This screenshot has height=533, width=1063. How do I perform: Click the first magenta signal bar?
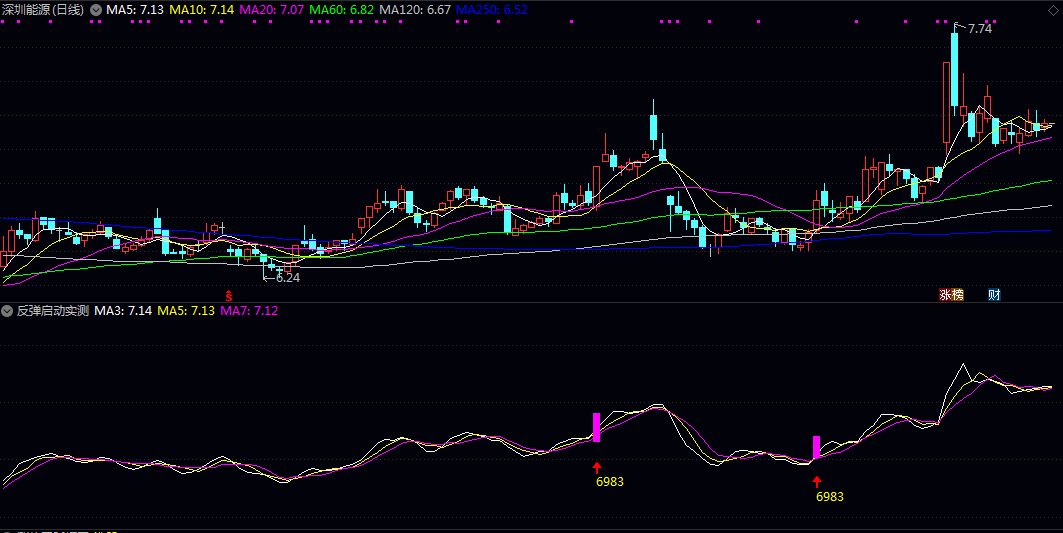coord(597,427)
